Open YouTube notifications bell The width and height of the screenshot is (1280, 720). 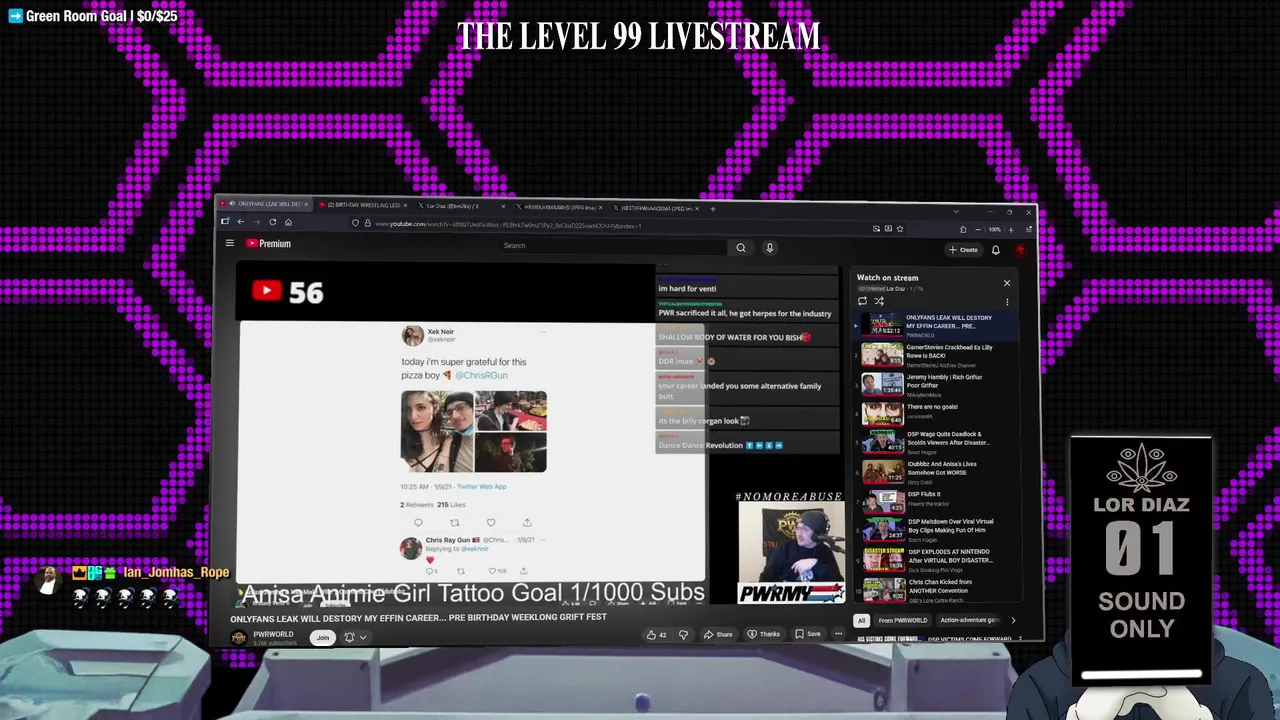coord(995,250)
